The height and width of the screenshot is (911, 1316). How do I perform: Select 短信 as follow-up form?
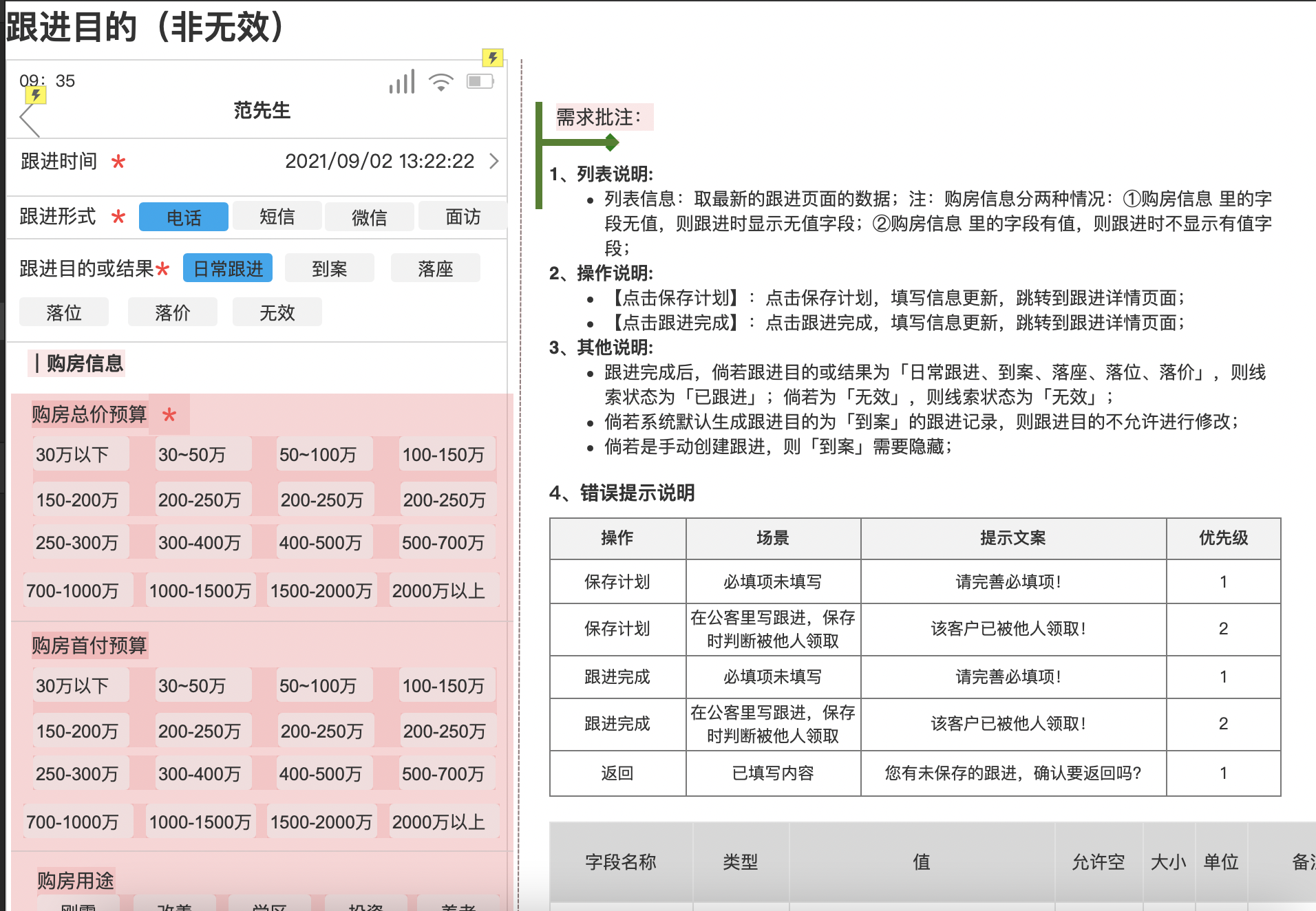277,216
